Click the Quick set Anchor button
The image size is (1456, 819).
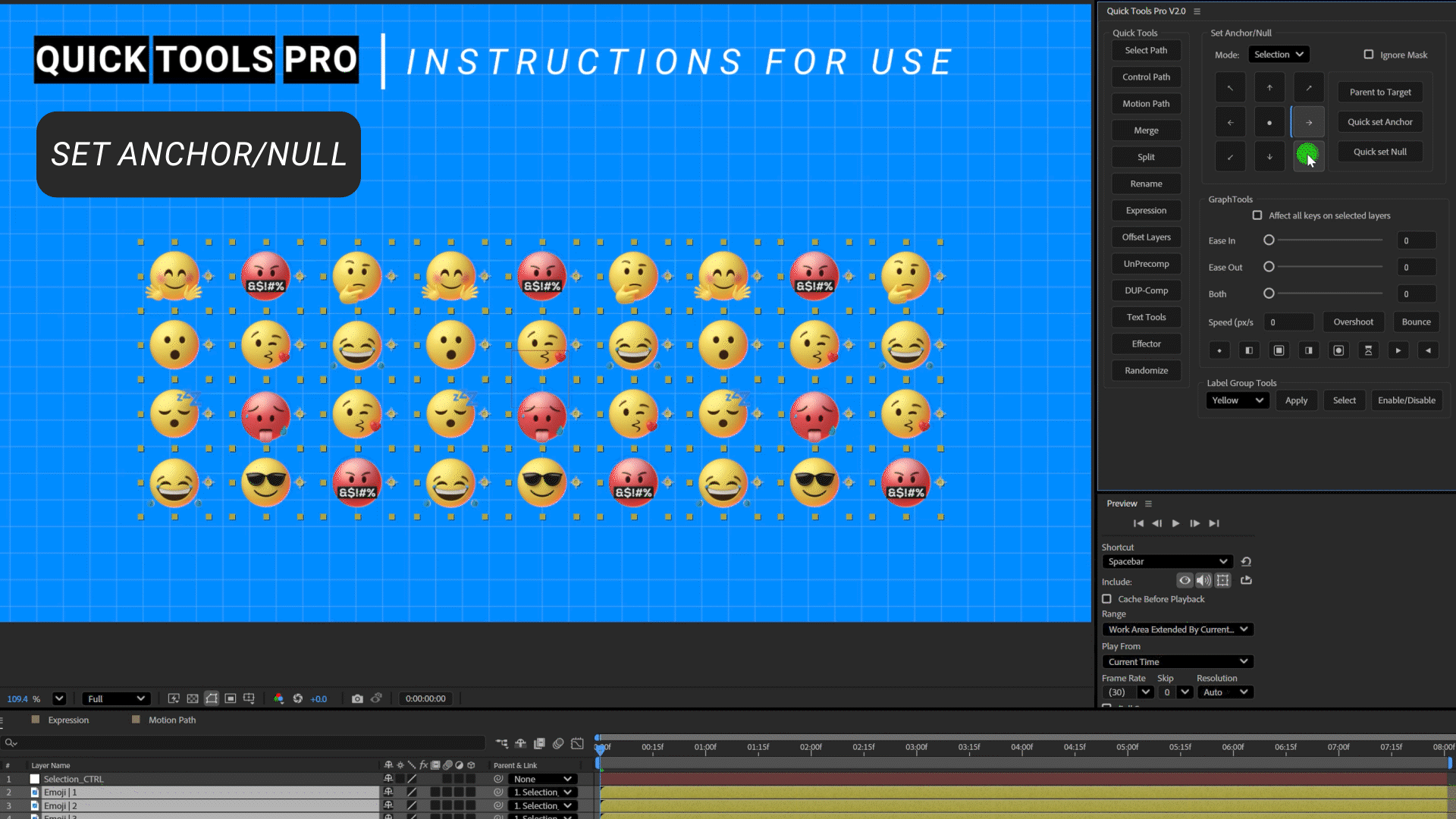tap(1379, 122)
